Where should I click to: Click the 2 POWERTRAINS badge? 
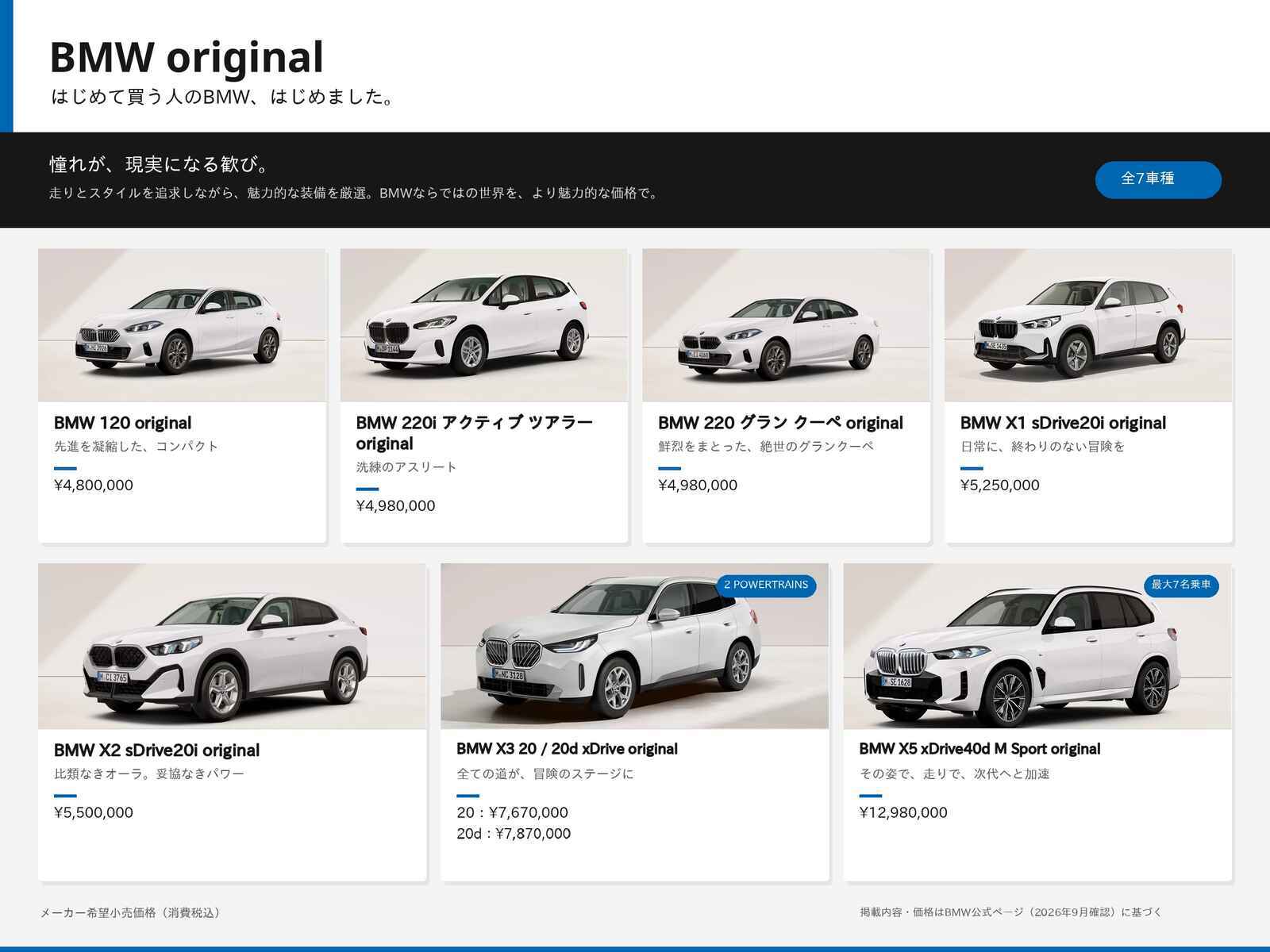[766, 585]
